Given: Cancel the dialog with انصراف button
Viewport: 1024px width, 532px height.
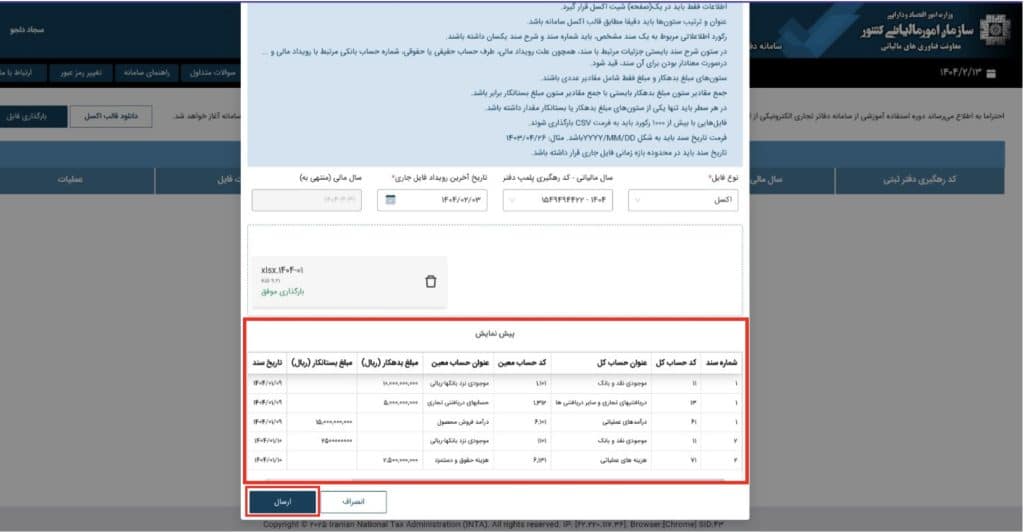Looking at the screenshot, I should [353, 502].
